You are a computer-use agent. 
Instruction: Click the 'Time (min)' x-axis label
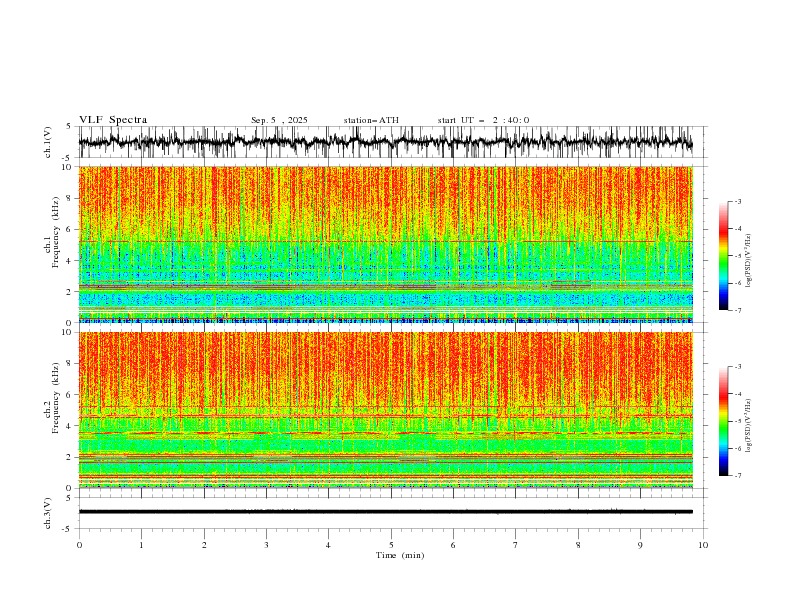click(x=400, y=555)
